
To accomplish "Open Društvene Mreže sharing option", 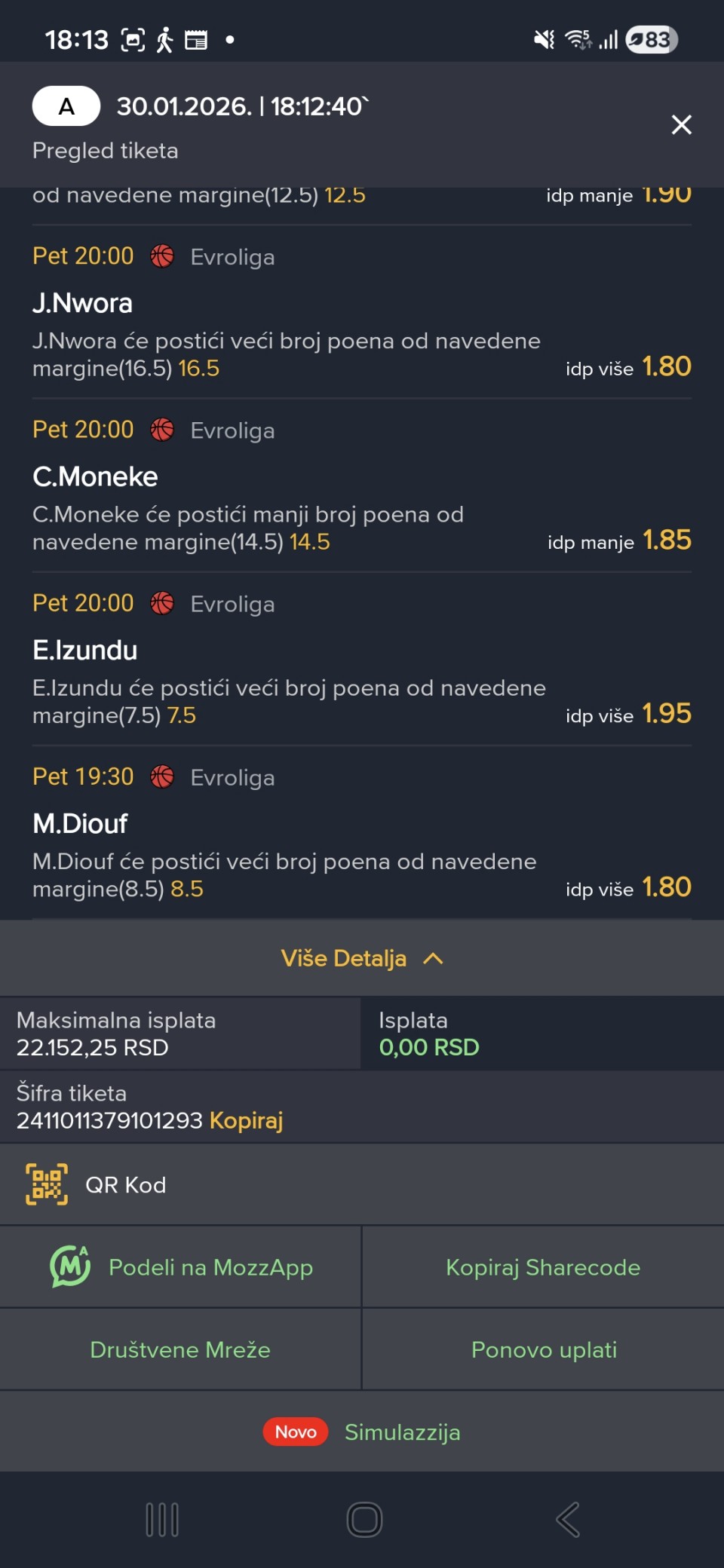I will click(x=180, y=1349).
